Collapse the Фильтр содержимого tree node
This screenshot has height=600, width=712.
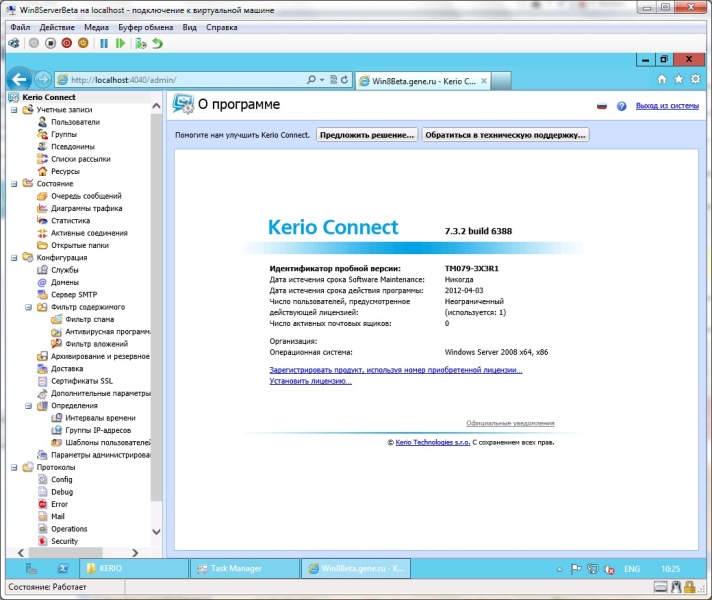pyautogui.click(x=28, y=307)
